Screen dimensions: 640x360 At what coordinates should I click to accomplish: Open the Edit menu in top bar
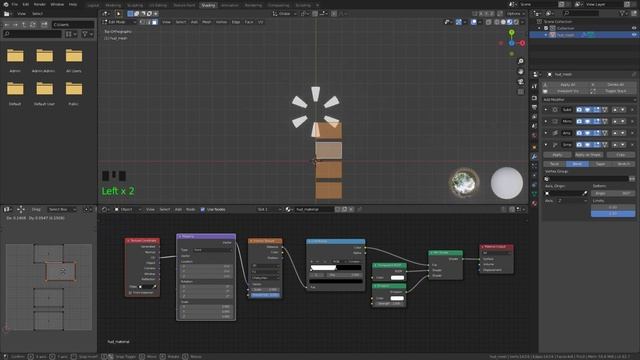tap(26, 4)
